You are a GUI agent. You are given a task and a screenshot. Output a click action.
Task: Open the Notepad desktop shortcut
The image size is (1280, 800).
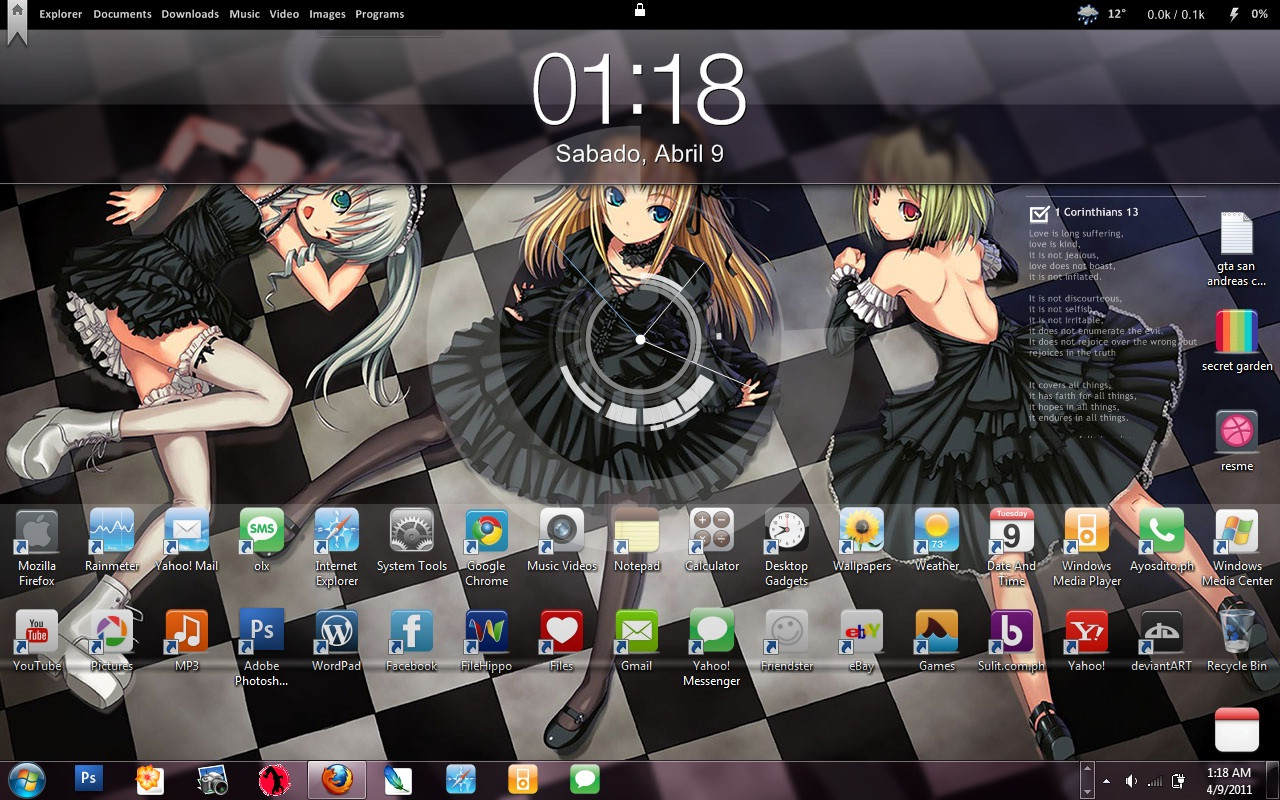637,531
